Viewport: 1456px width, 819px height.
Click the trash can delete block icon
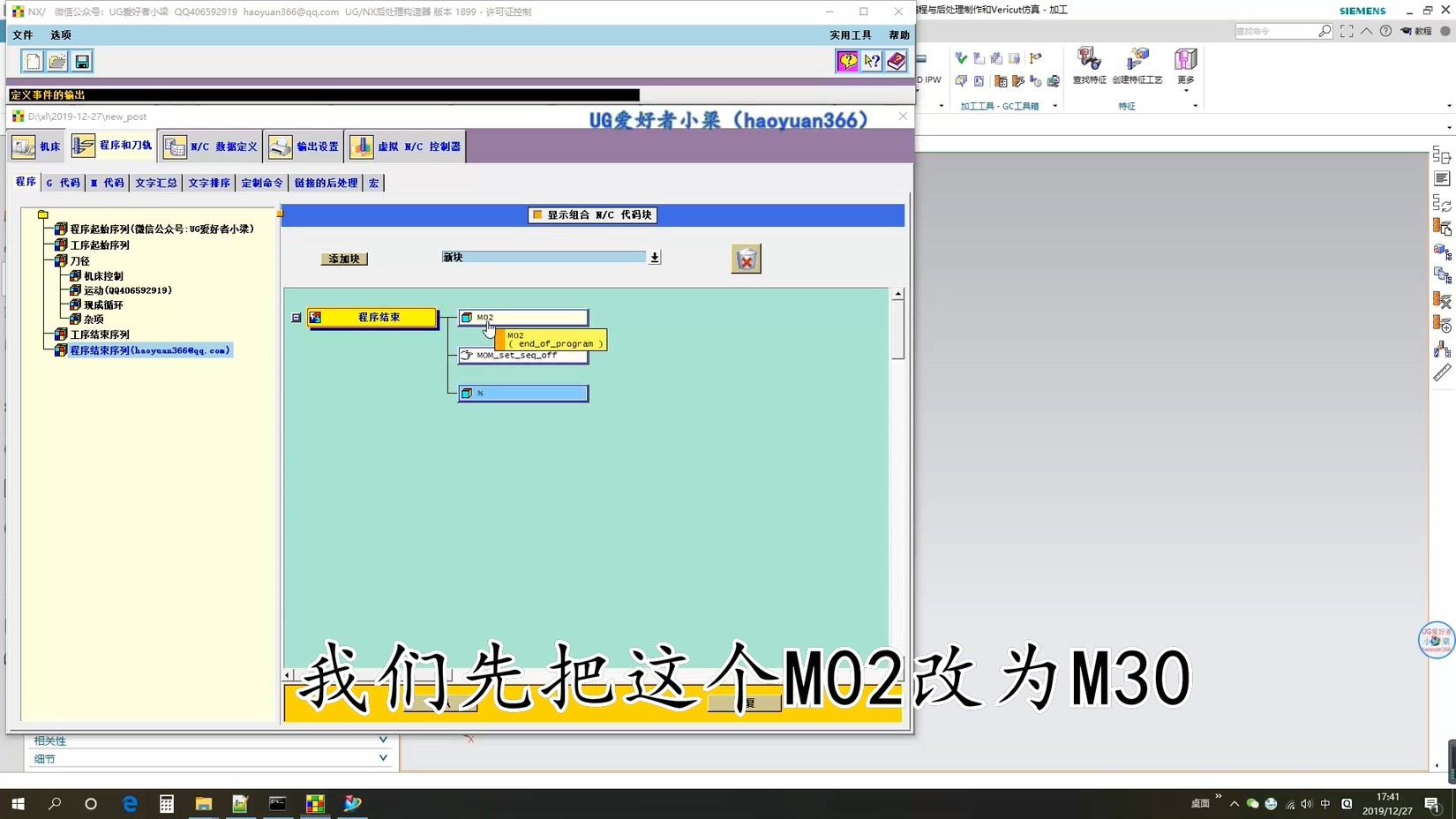point(746,259)
